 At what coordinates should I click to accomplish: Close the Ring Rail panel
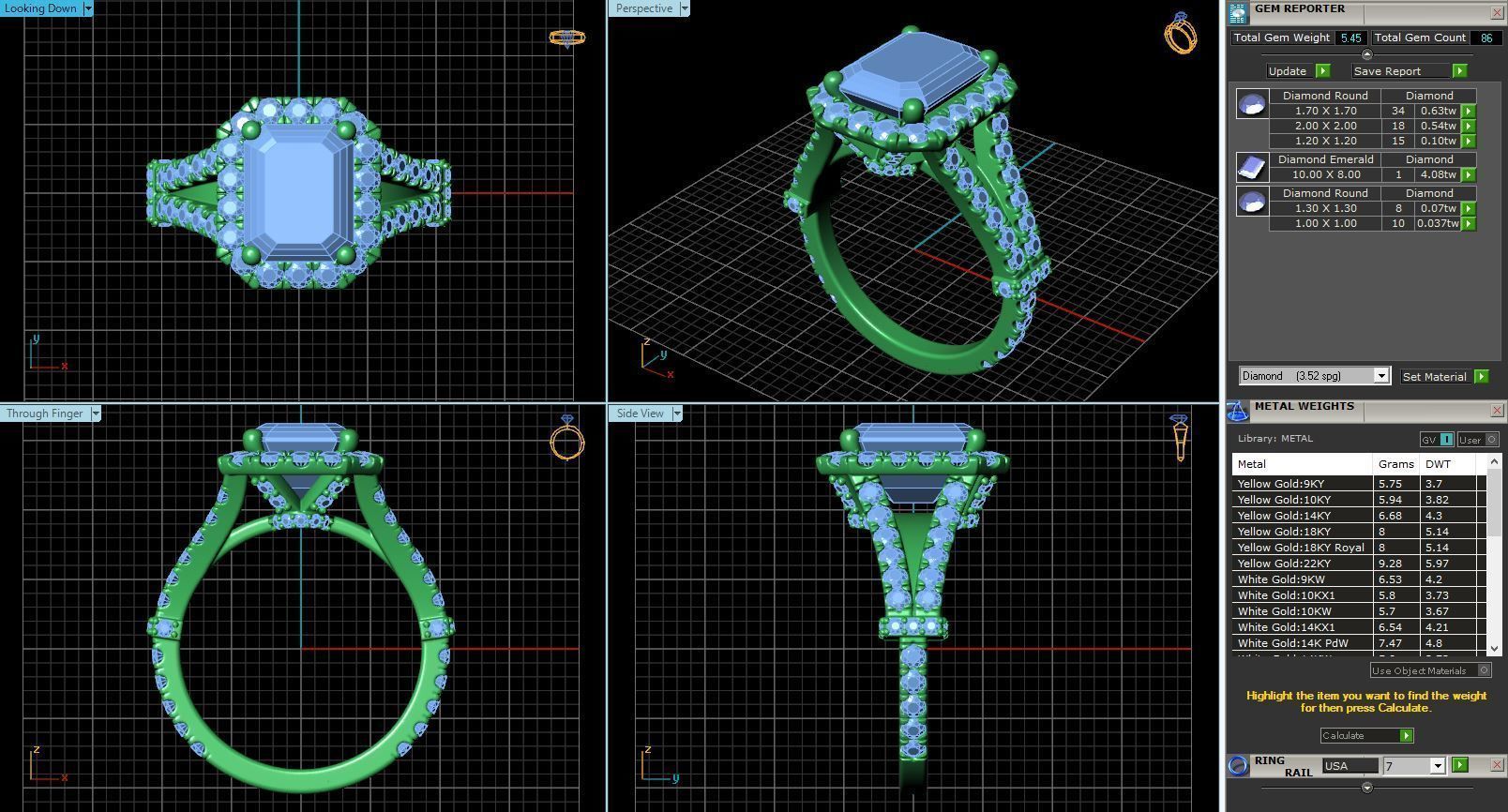1497,763
